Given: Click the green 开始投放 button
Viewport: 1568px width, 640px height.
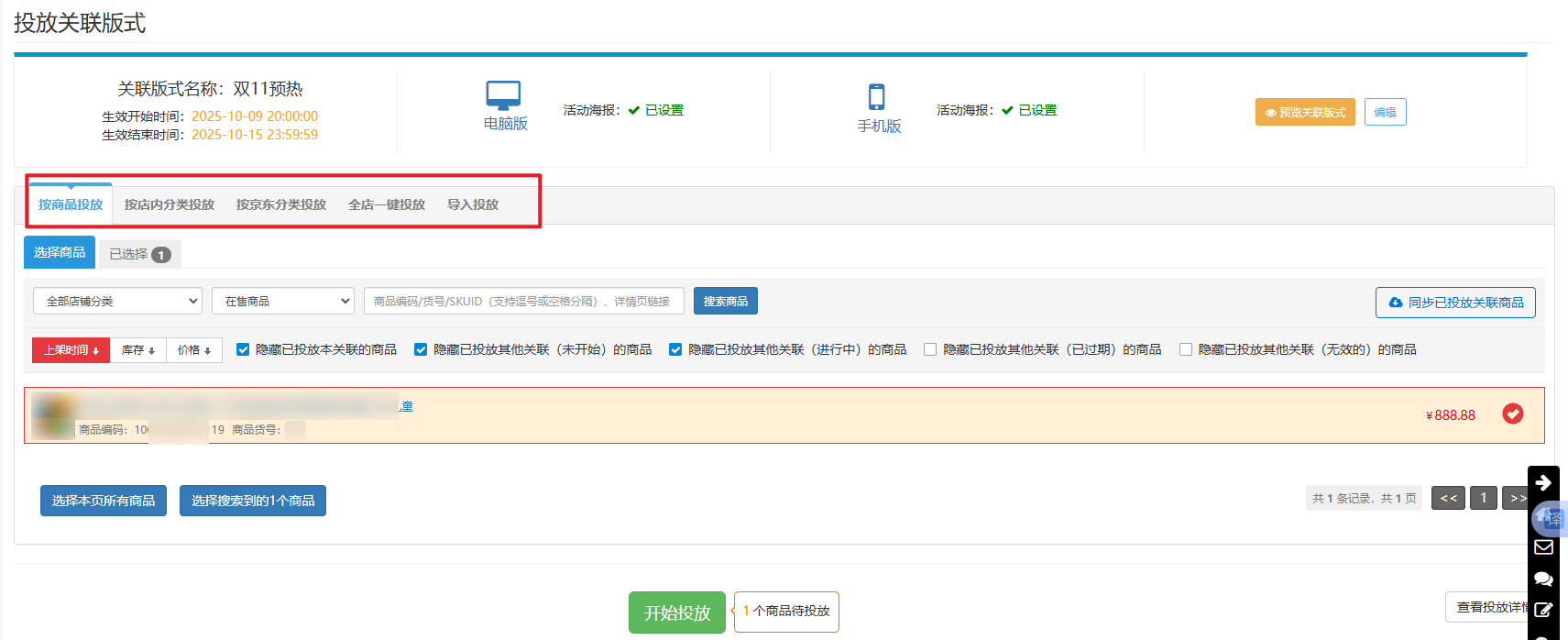Looking at the screenshot, I should (x=676, y=612).
